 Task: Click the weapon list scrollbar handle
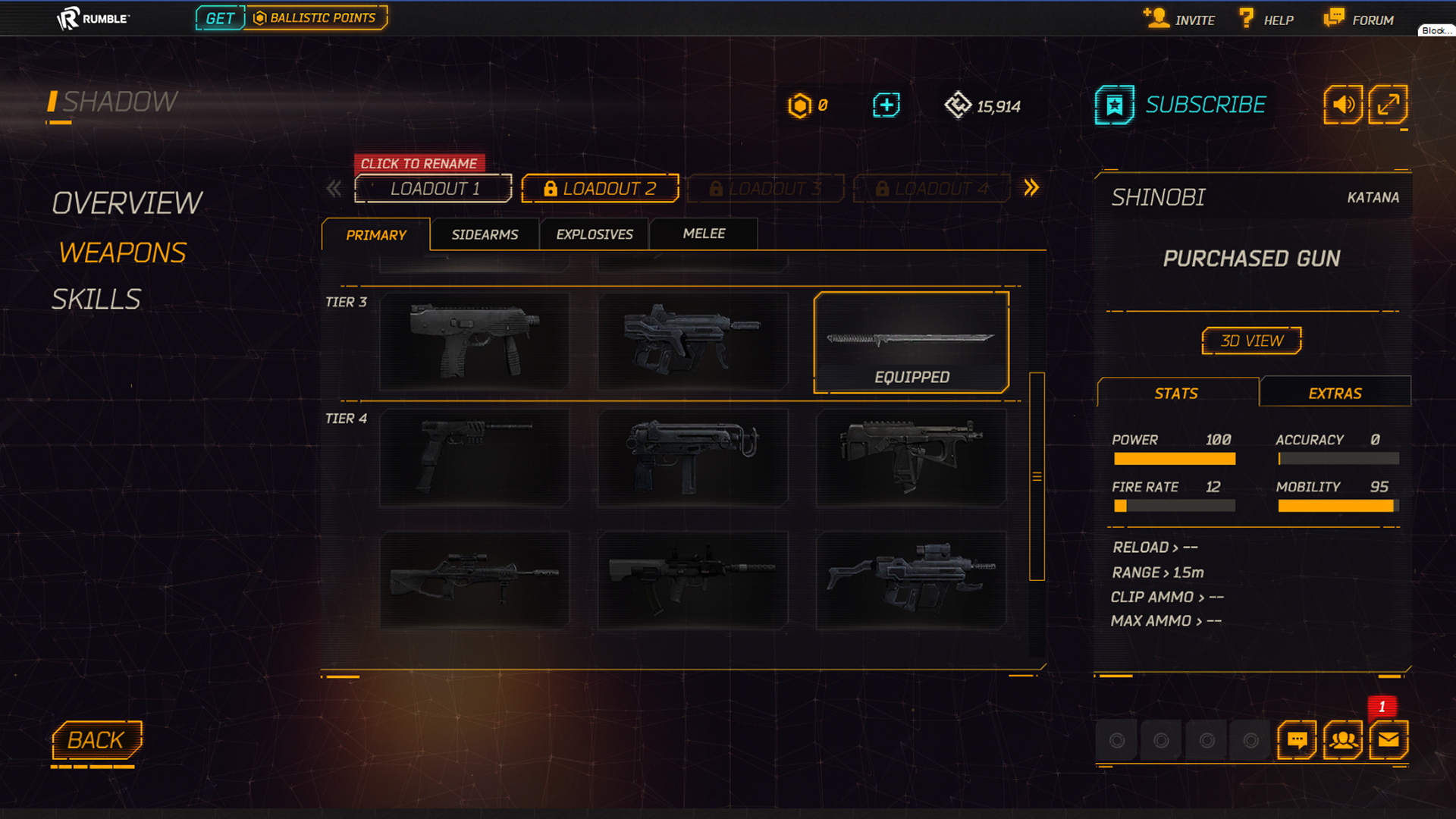click(1037, 476)
